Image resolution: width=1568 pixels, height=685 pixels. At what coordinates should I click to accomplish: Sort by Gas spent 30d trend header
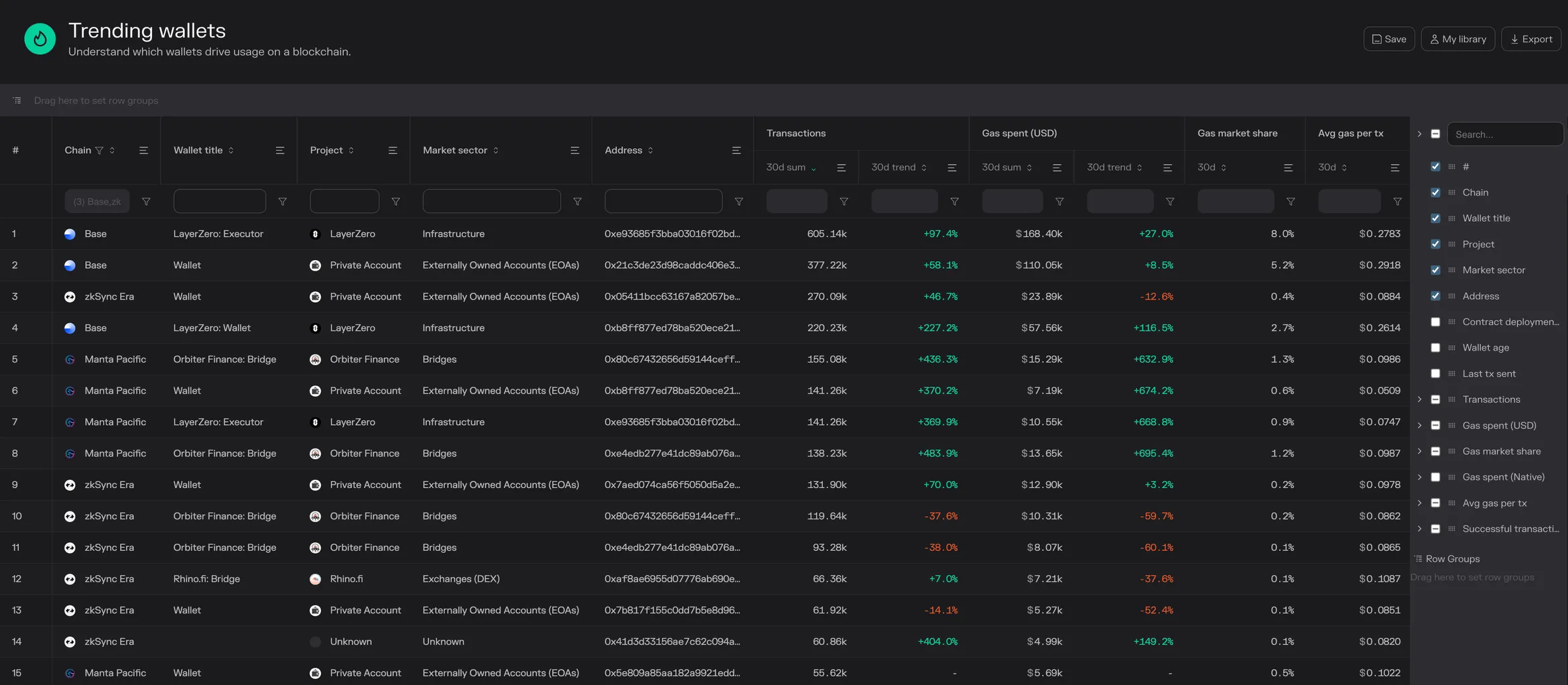[x=1114, y=168]
